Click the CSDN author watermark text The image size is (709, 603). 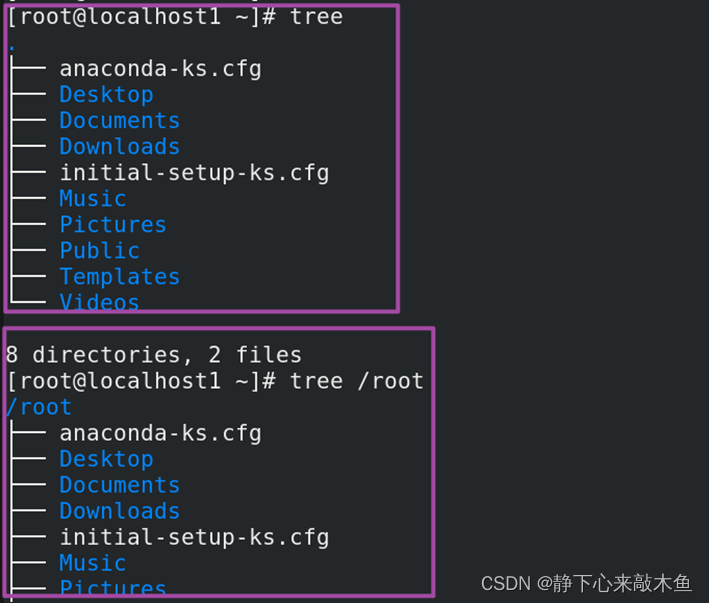[586, 583]
